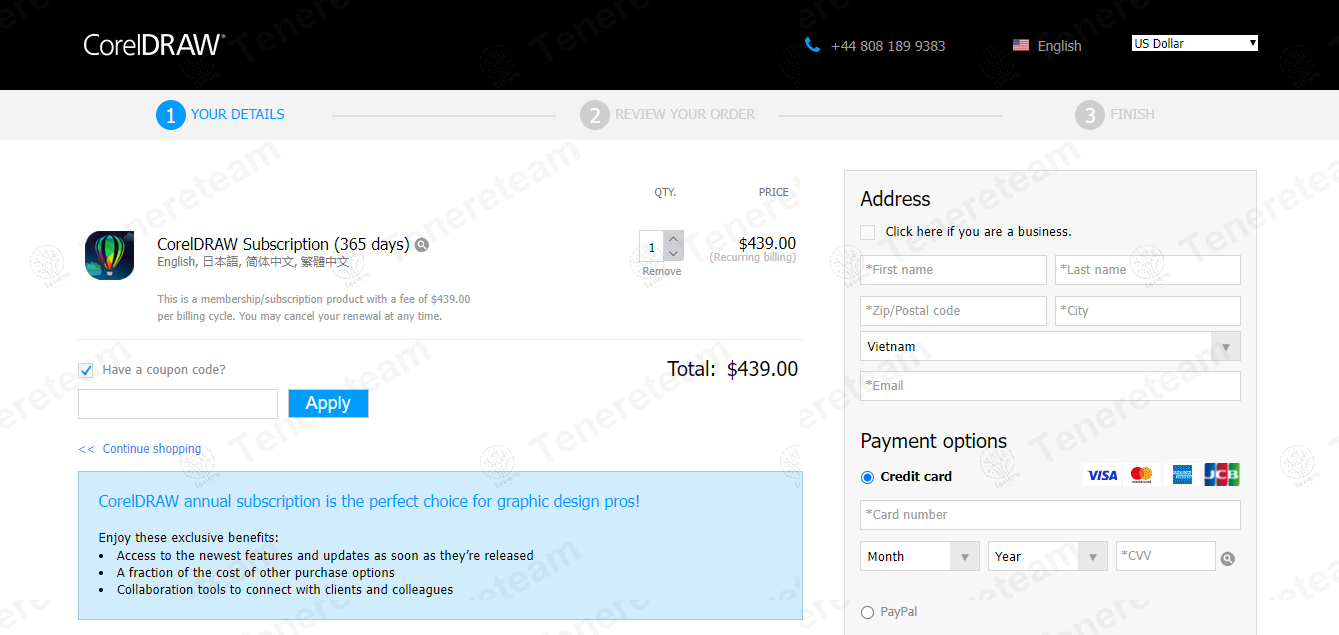Expand the Vietnam country dropdown
This screenshot has width=1339, height=635.
(x=1049, y=347)
